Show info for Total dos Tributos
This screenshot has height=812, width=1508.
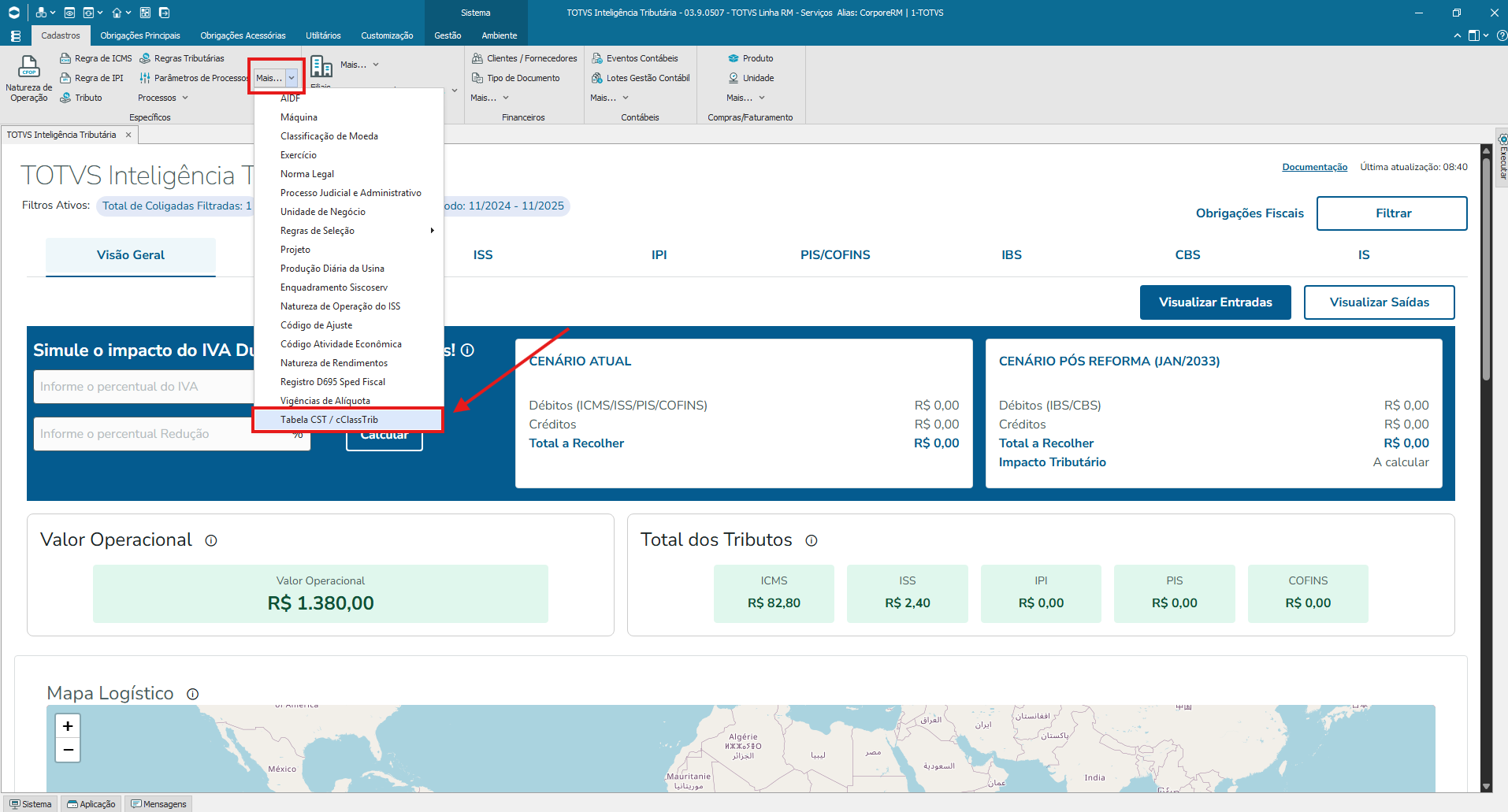(x=812, y=540)
